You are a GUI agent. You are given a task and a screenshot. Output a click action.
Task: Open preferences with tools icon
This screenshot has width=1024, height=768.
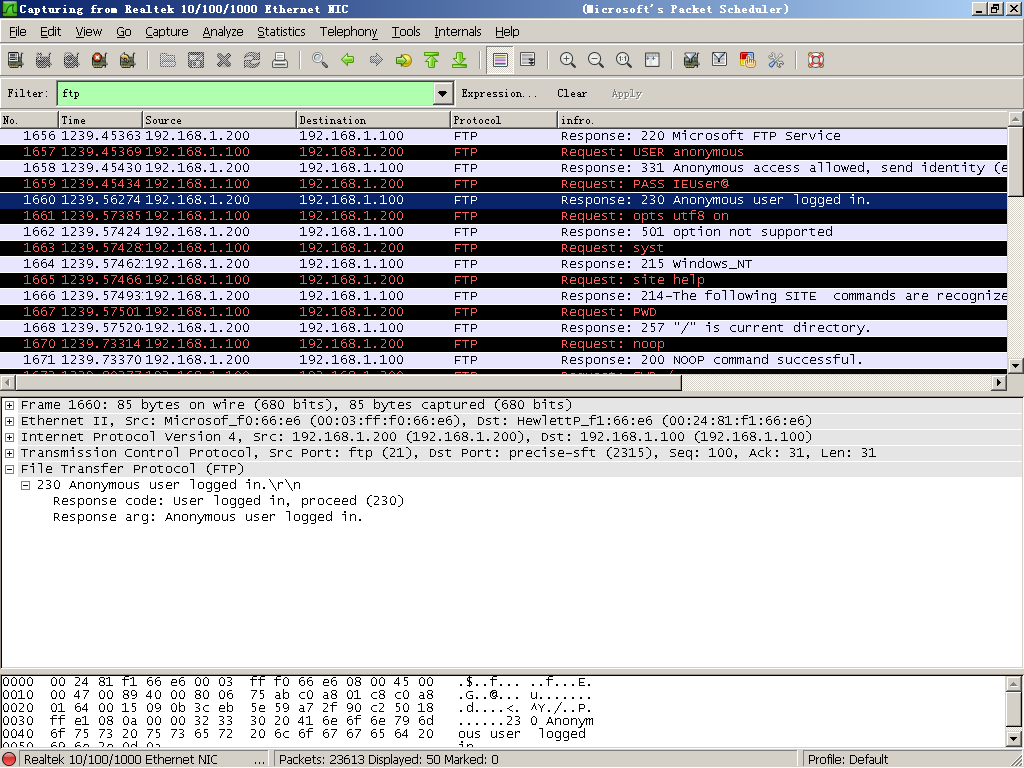point(776,60)
